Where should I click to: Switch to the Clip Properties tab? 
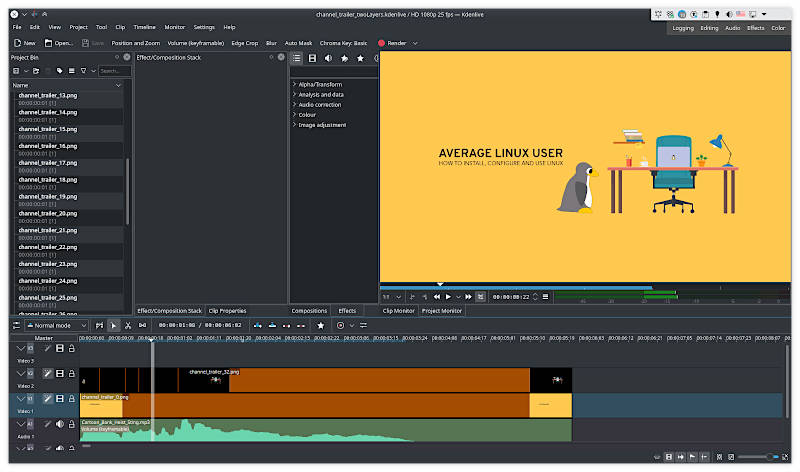(227, 311)
